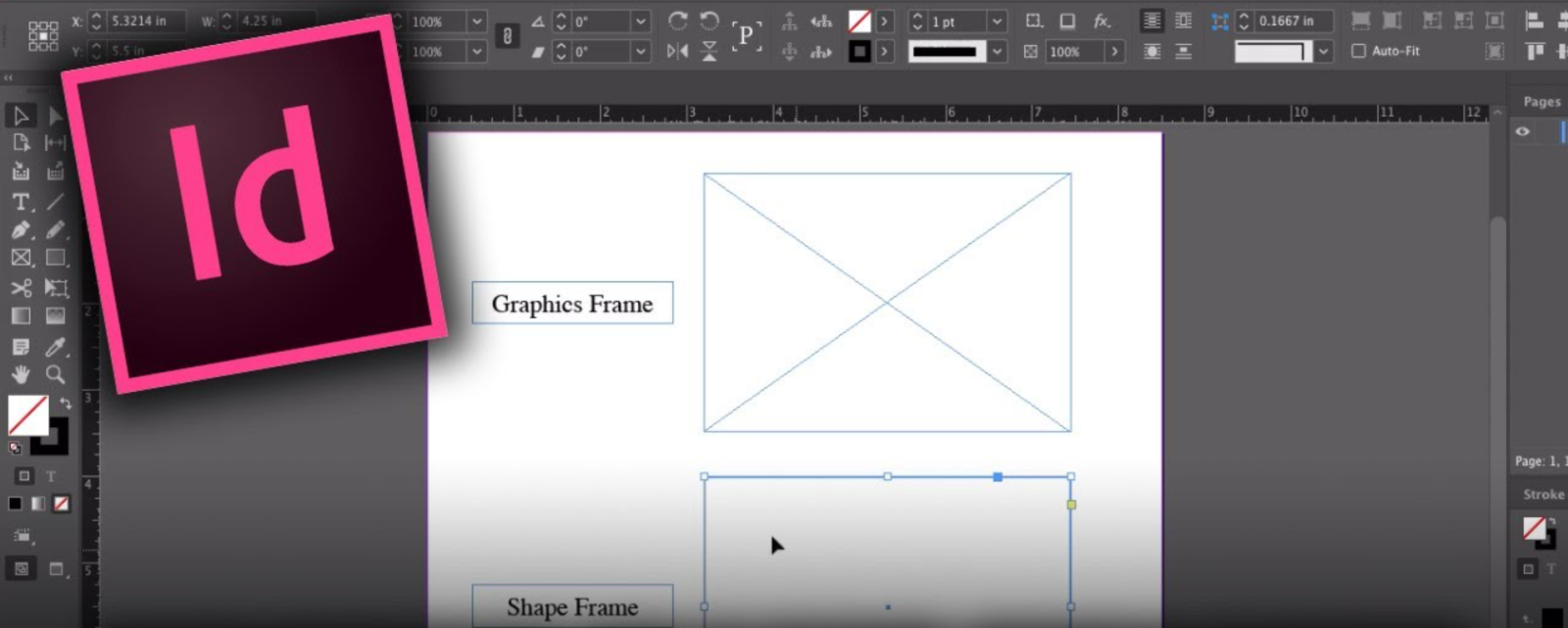Viewport: 1568px width, 628px height.
Task: Select the Scissors tool
Action: coord(21,287)
